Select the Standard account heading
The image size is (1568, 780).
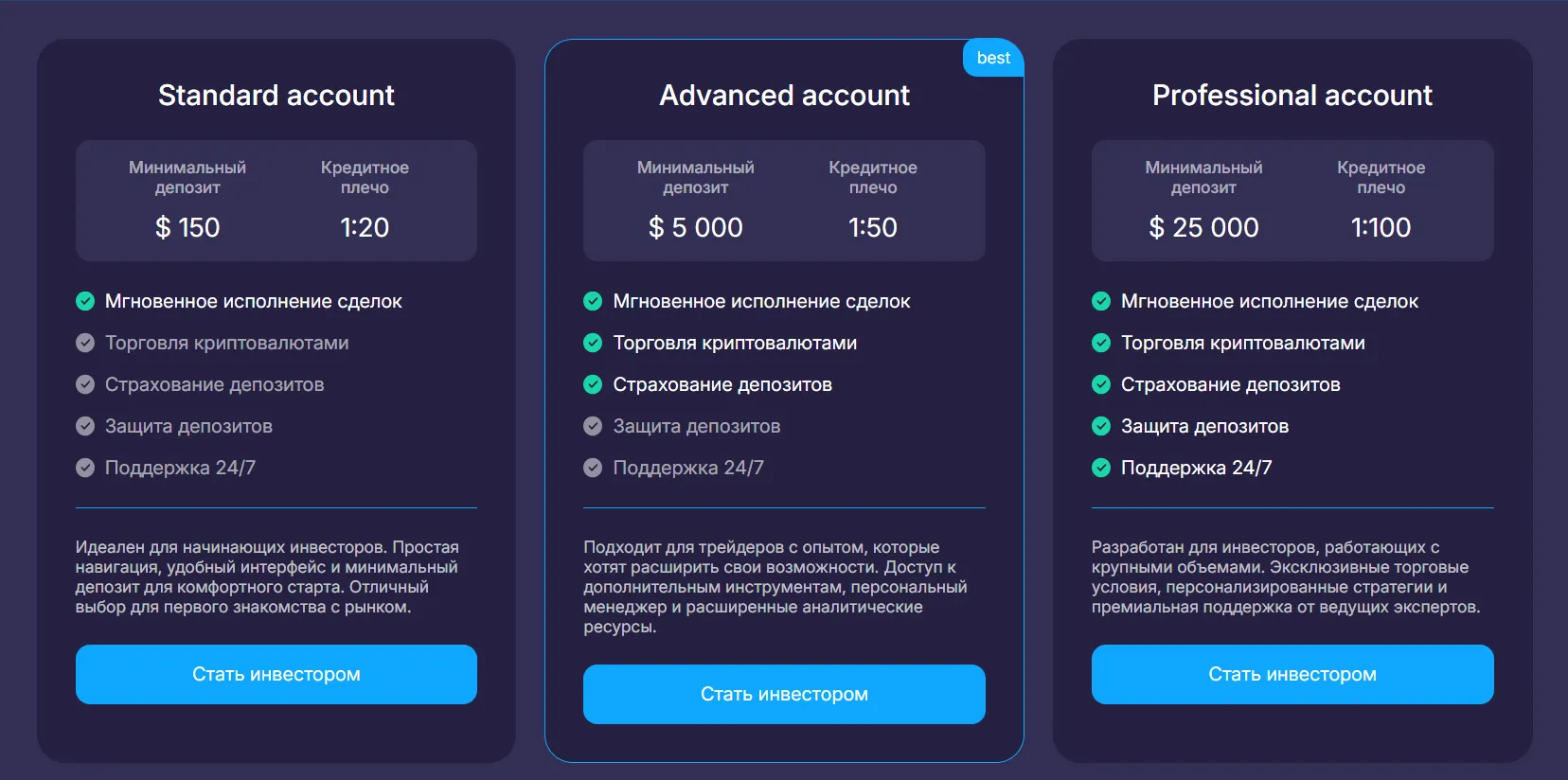(x=276, y=96)
